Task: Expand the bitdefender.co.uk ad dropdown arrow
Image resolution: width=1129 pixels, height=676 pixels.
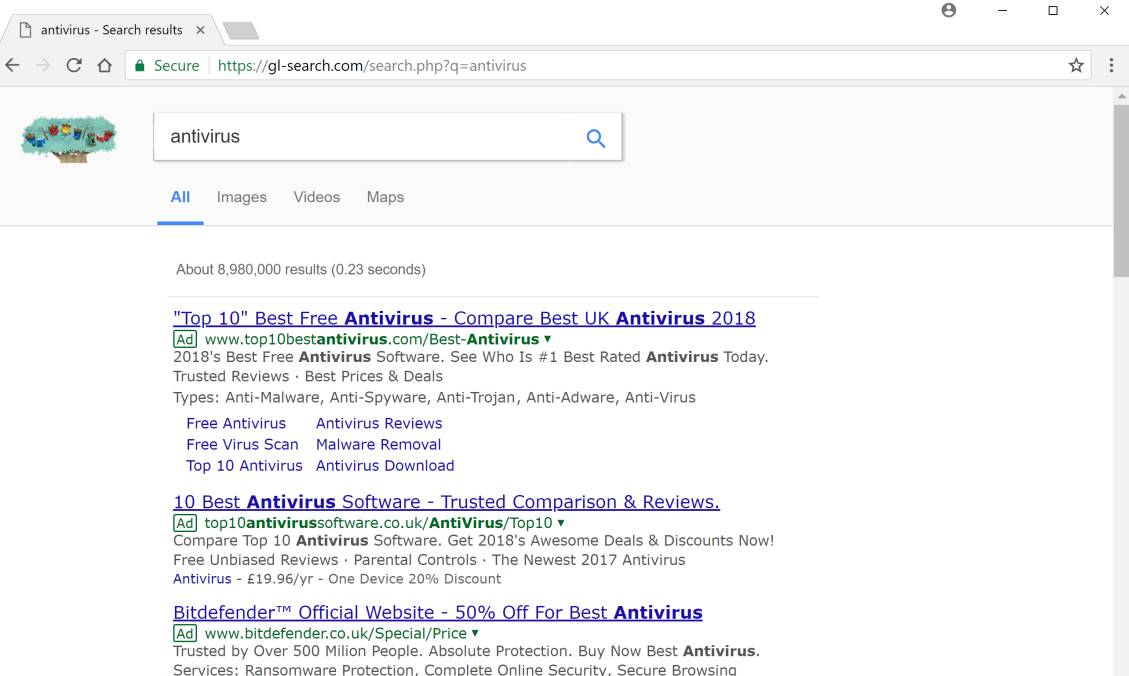Action: pyautogui.click(x=475, y=633)
